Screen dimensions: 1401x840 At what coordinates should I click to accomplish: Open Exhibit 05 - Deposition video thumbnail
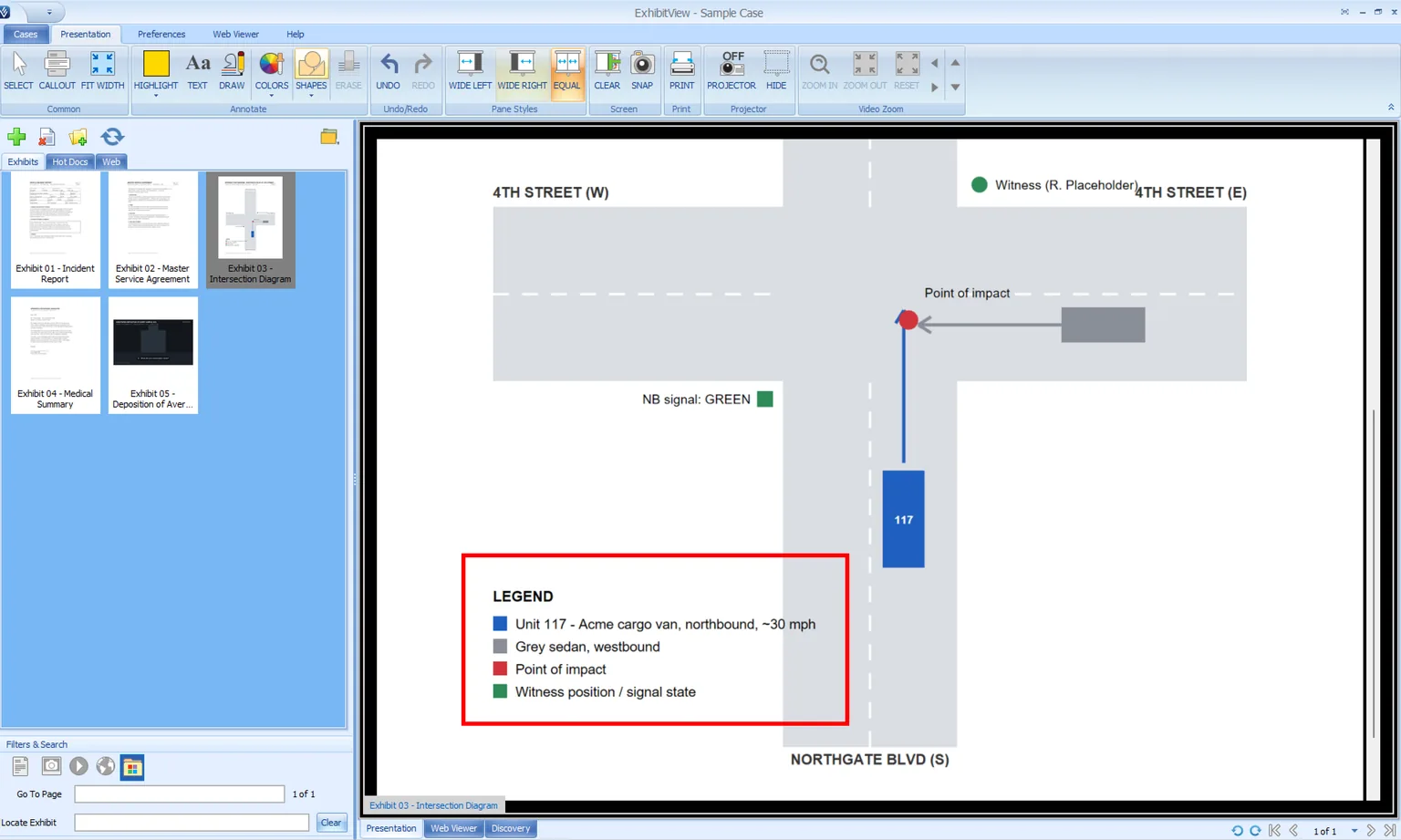click(152, 355)
